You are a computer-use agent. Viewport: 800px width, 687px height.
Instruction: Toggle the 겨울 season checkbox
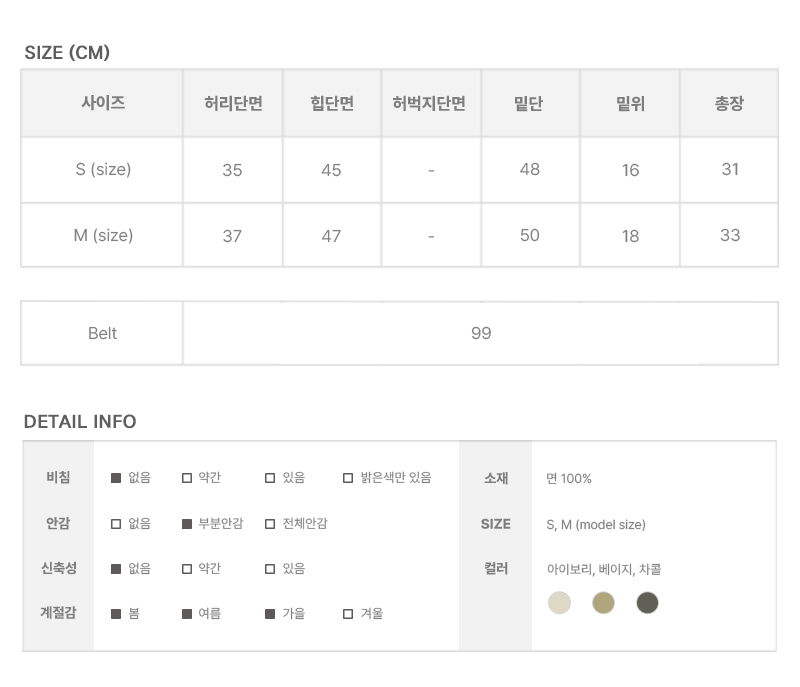[348, 613]
